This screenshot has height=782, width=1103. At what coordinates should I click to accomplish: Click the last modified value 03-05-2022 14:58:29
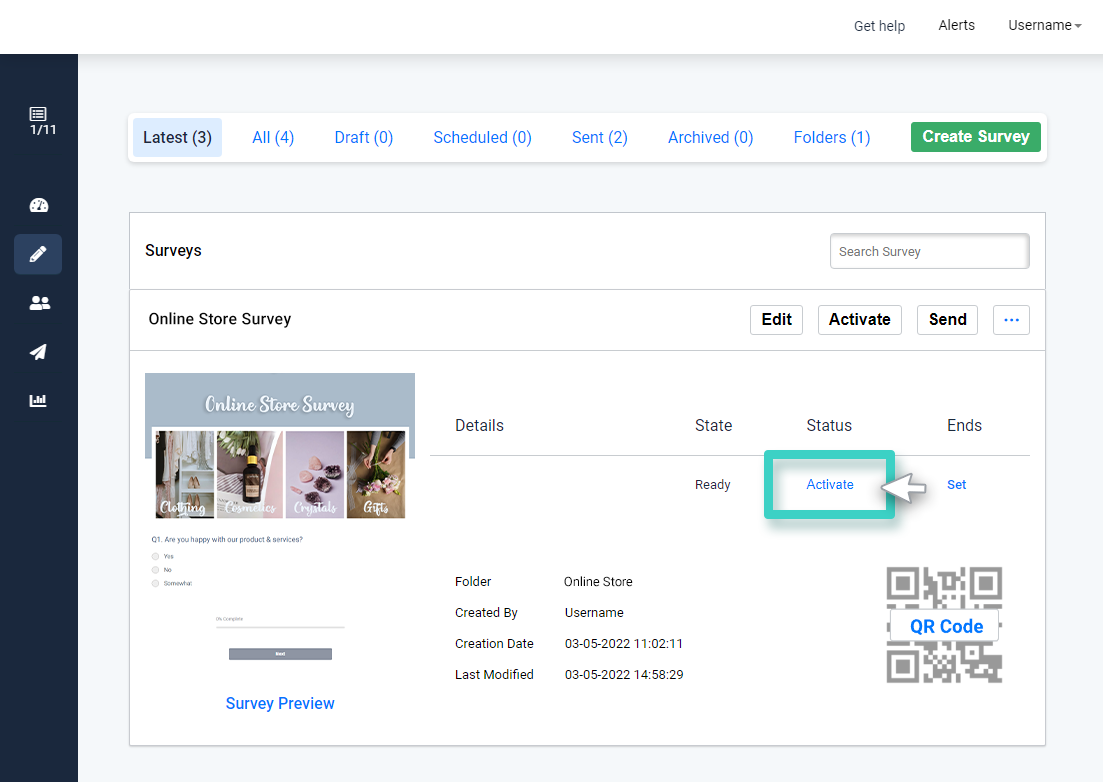pos(624,674)
